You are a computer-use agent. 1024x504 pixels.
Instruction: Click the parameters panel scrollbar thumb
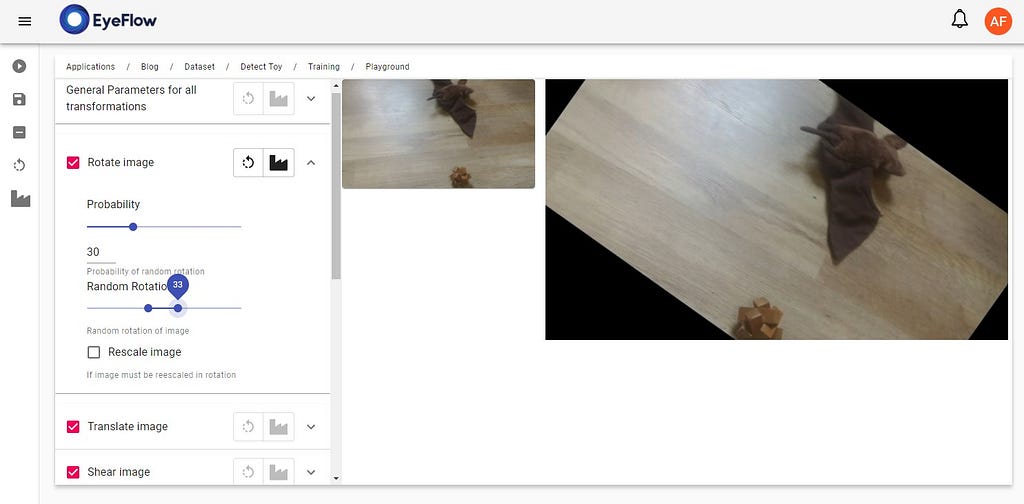tap(336, 186)
